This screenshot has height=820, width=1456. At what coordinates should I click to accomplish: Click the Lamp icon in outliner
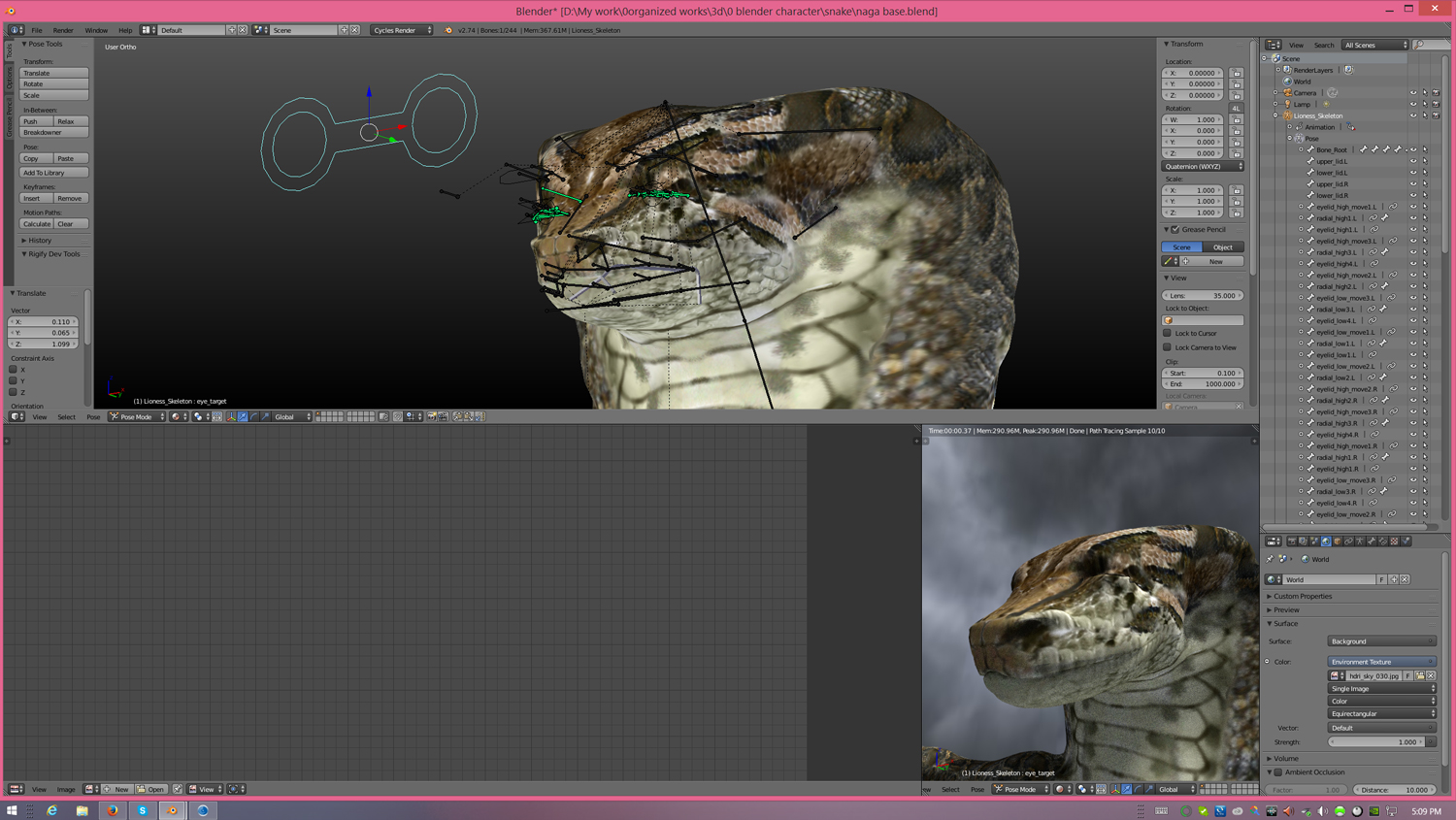click(1288, 104)
